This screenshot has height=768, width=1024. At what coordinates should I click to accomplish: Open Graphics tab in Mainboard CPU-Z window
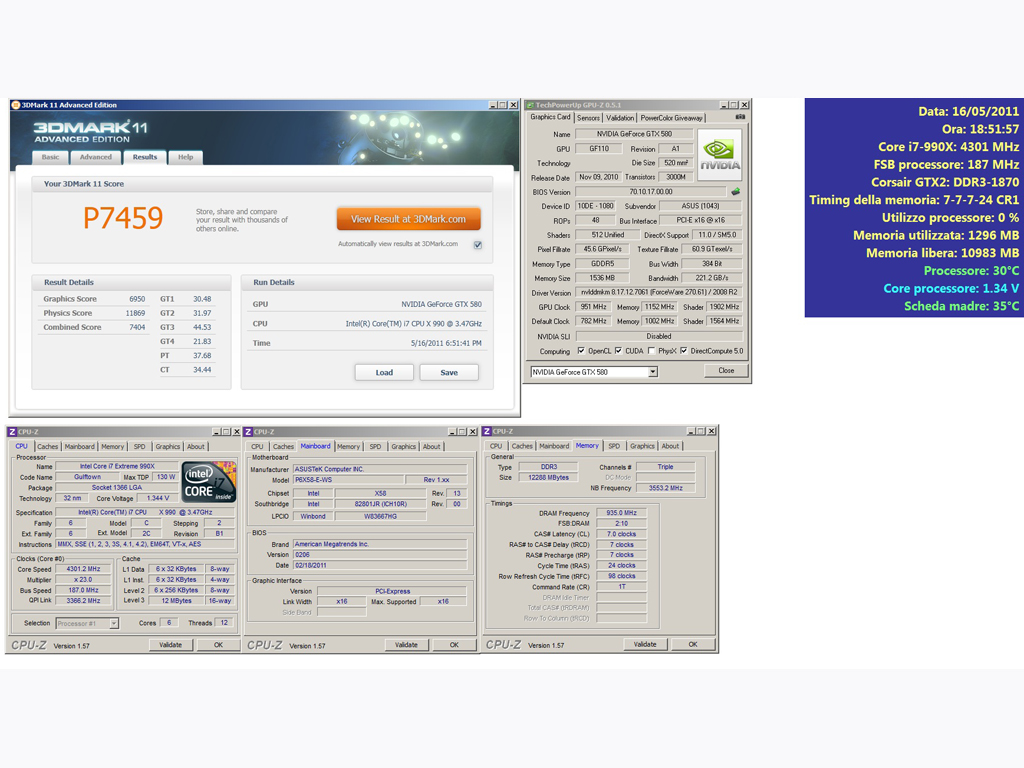tap(404, 447)
